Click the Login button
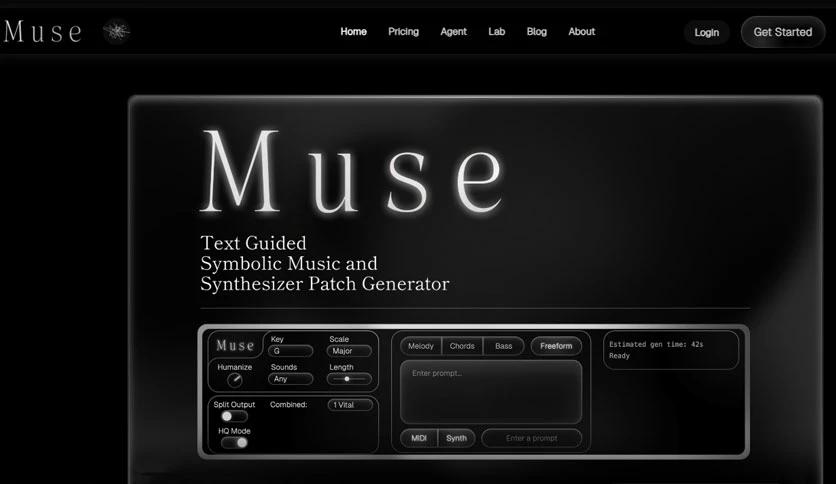 click(x=706, y=33)
